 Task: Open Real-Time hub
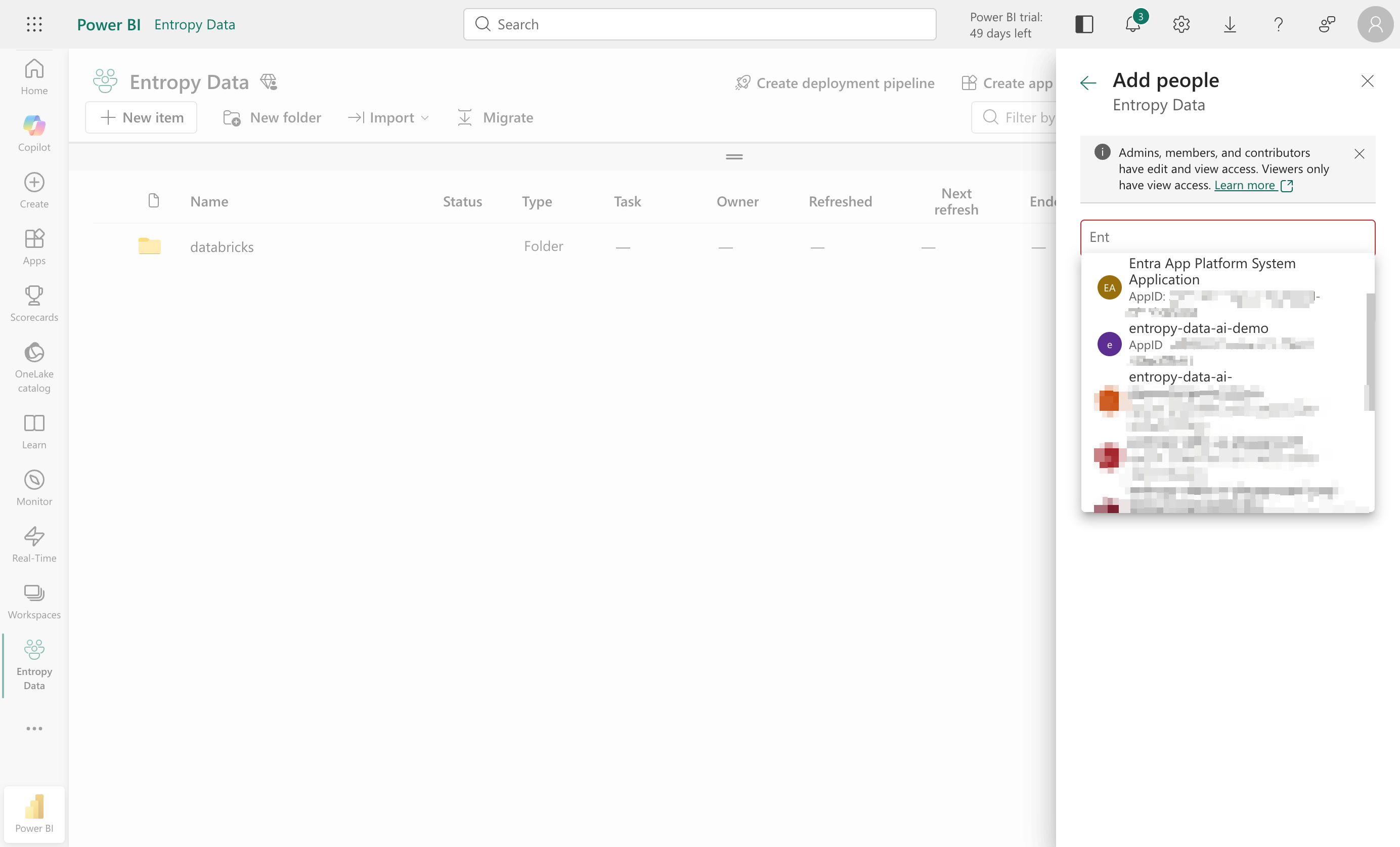(34, 544)
